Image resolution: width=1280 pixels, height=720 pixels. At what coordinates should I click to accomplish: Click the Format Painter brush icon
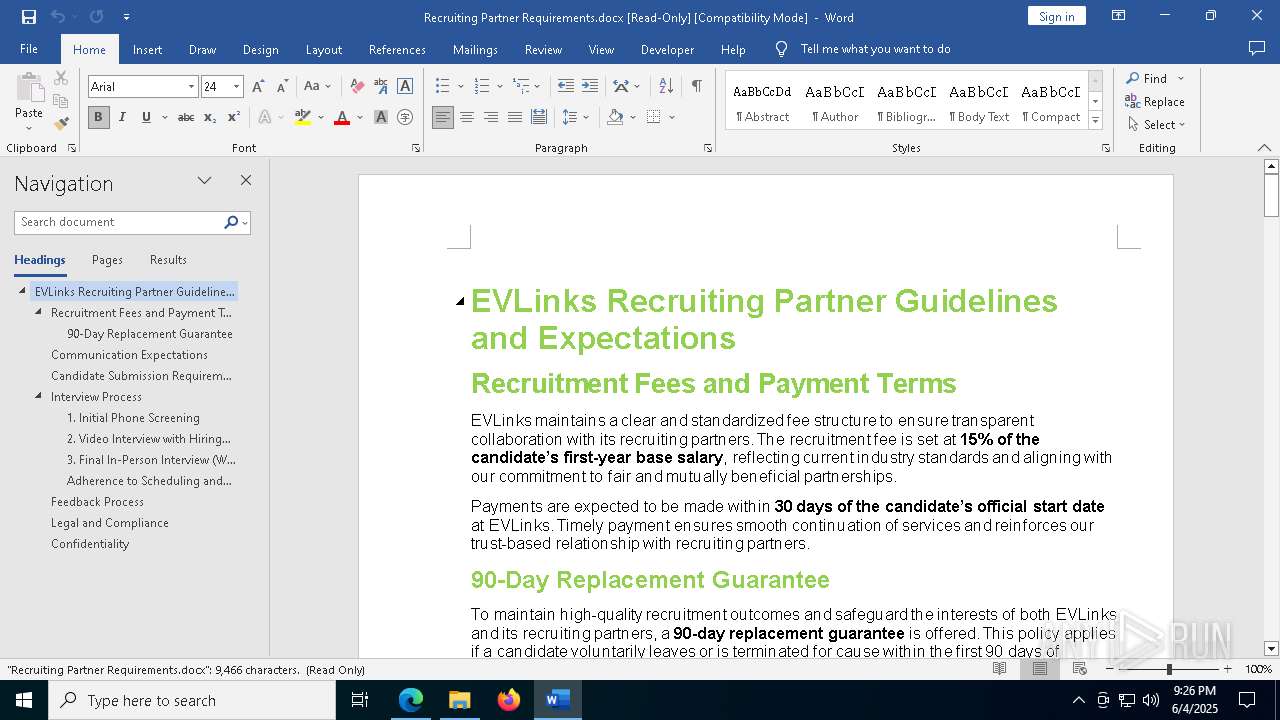[61, 124]
